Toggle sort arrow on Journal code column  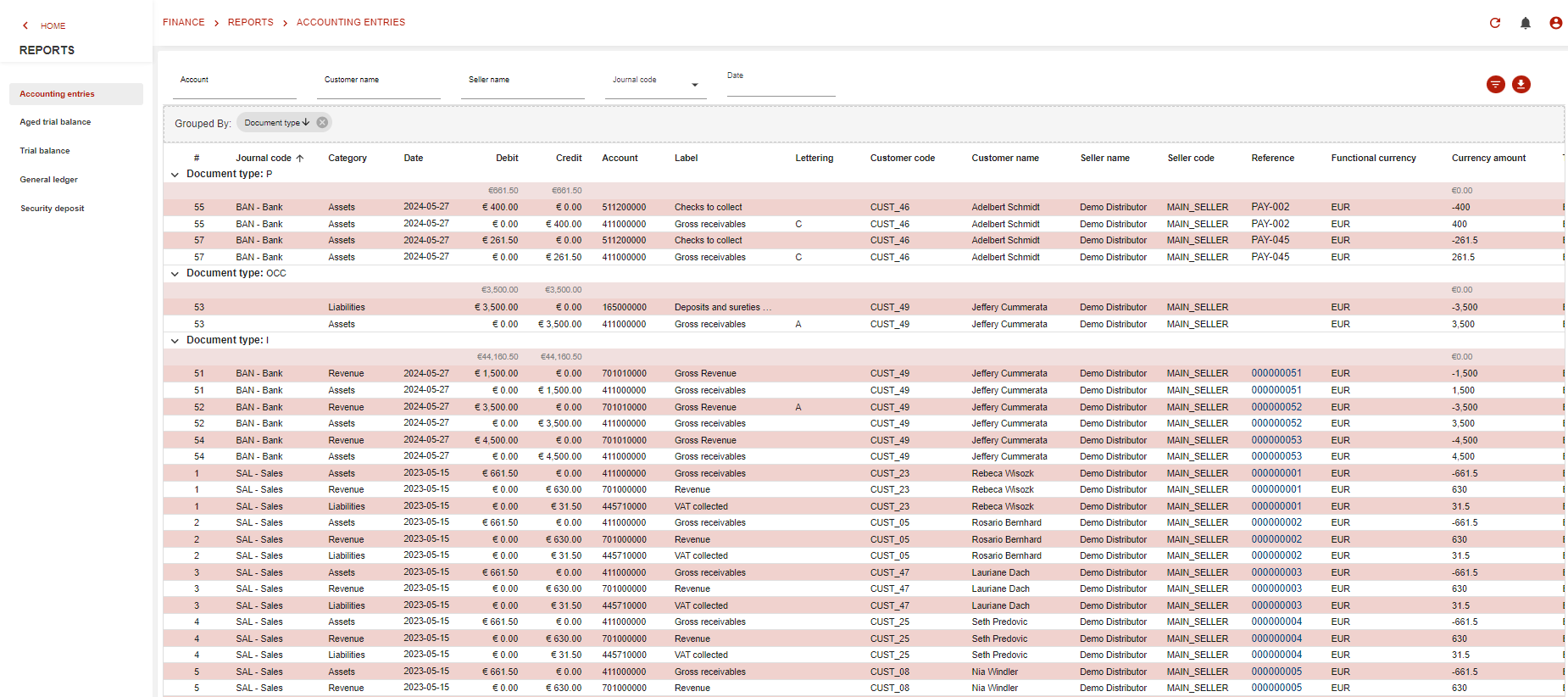click(x=300, y=158)
